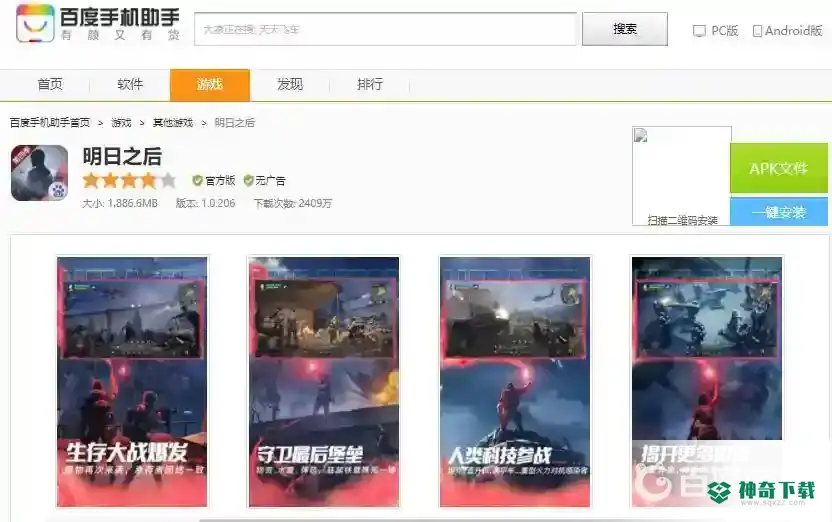Click the Baidu Mobile Assistant logo

(x=98, y=23)
